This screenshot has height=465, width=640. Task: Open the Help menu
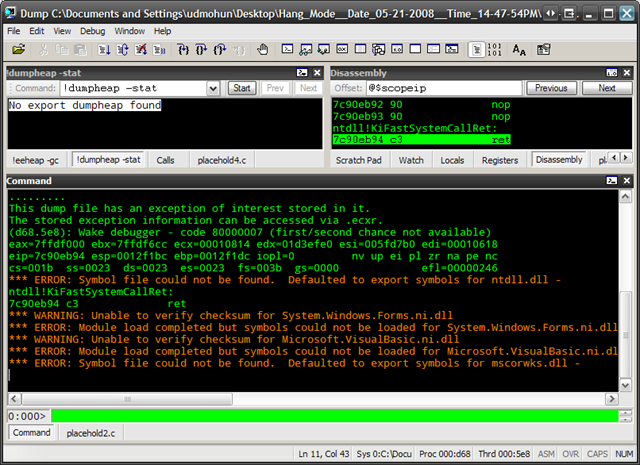pyautogui.click(x=162, y=31)
